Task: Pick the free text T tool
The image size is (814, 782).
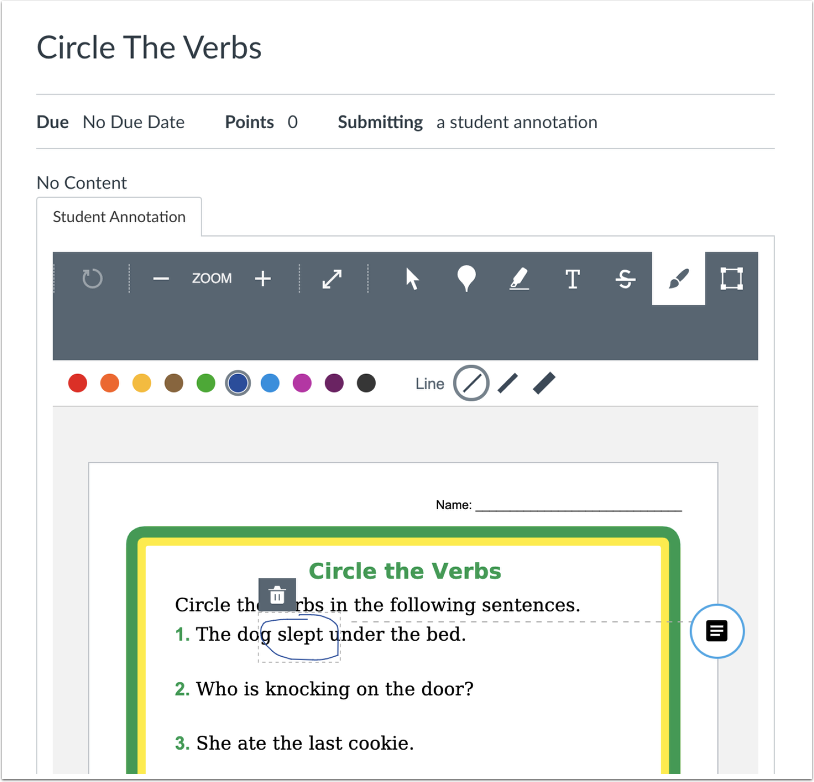Action: [x=573, y=279]
